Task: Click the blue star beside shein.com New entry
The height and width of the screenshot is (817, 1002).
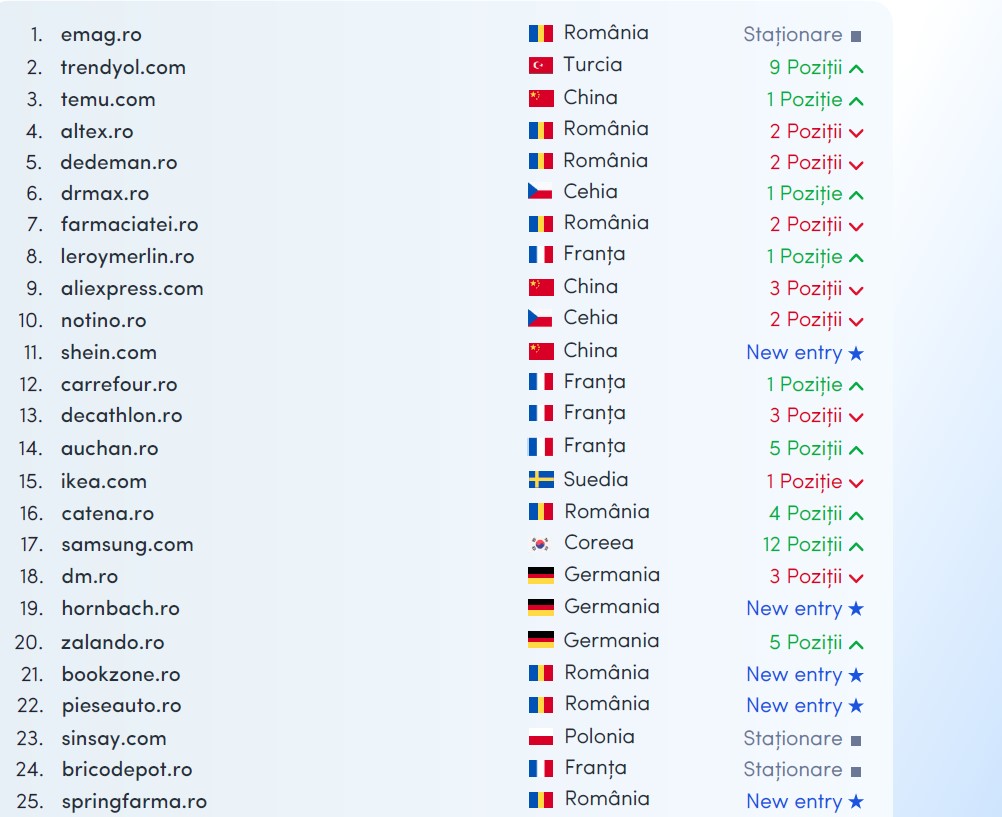Action: [855, 353]
